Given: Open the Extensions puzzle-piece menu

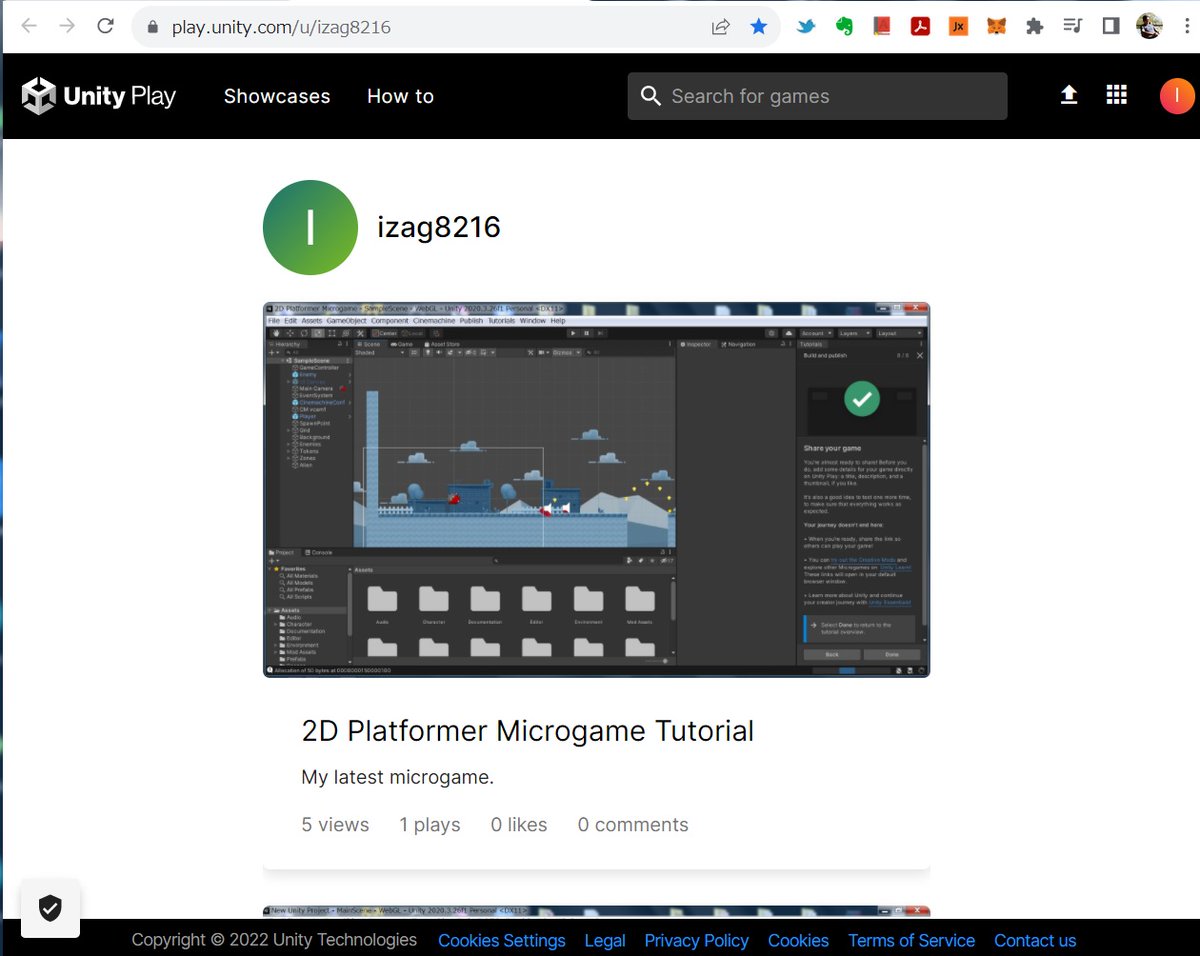Looking at the screenshot, I should 1034,27.
